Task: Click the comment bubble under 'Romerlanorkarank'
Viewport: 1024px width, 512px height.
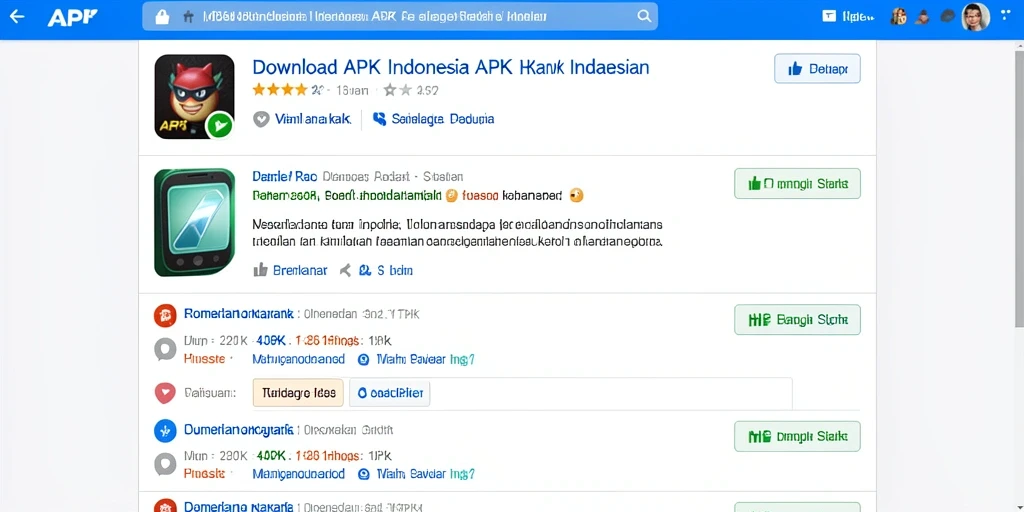Action: coord(165,349)
